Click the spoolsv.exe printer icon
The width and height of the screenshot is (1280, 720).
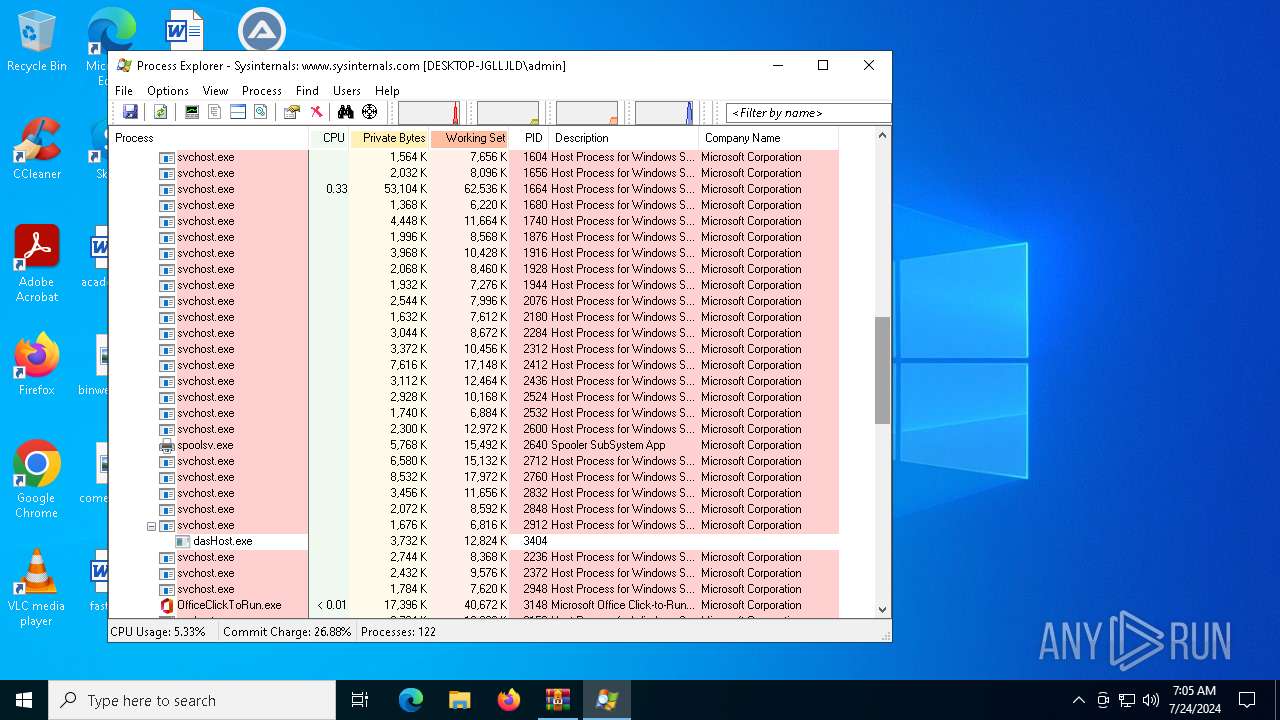tap(167, 445)
